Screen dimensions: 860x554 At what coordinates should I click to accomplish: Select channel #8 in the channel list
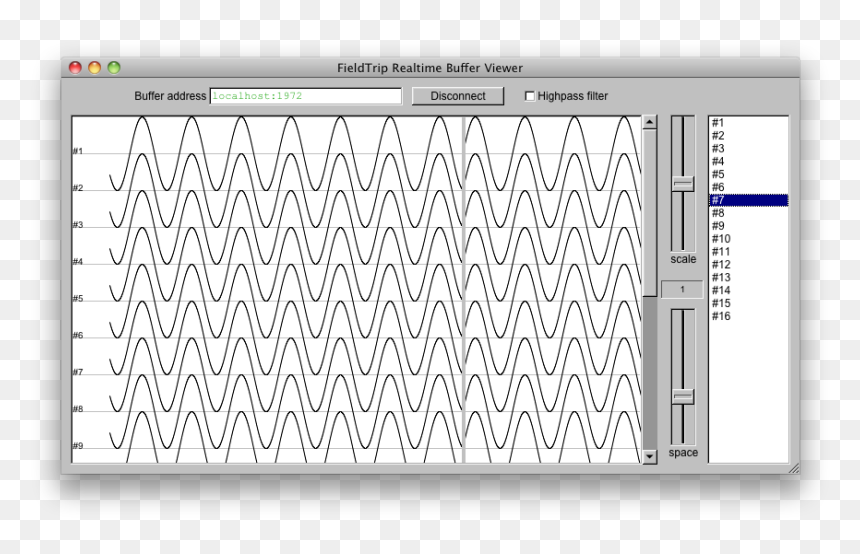click(749, 213)
